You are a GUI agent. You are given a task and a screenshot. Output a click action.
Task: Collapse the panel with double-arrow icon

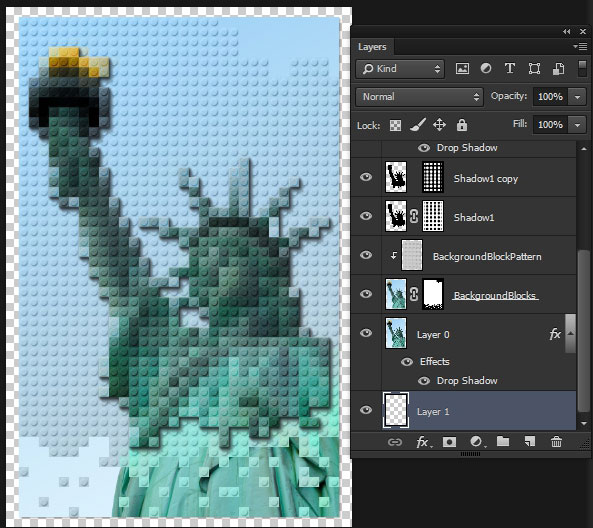pyautogui.click(x=566, y=32)
